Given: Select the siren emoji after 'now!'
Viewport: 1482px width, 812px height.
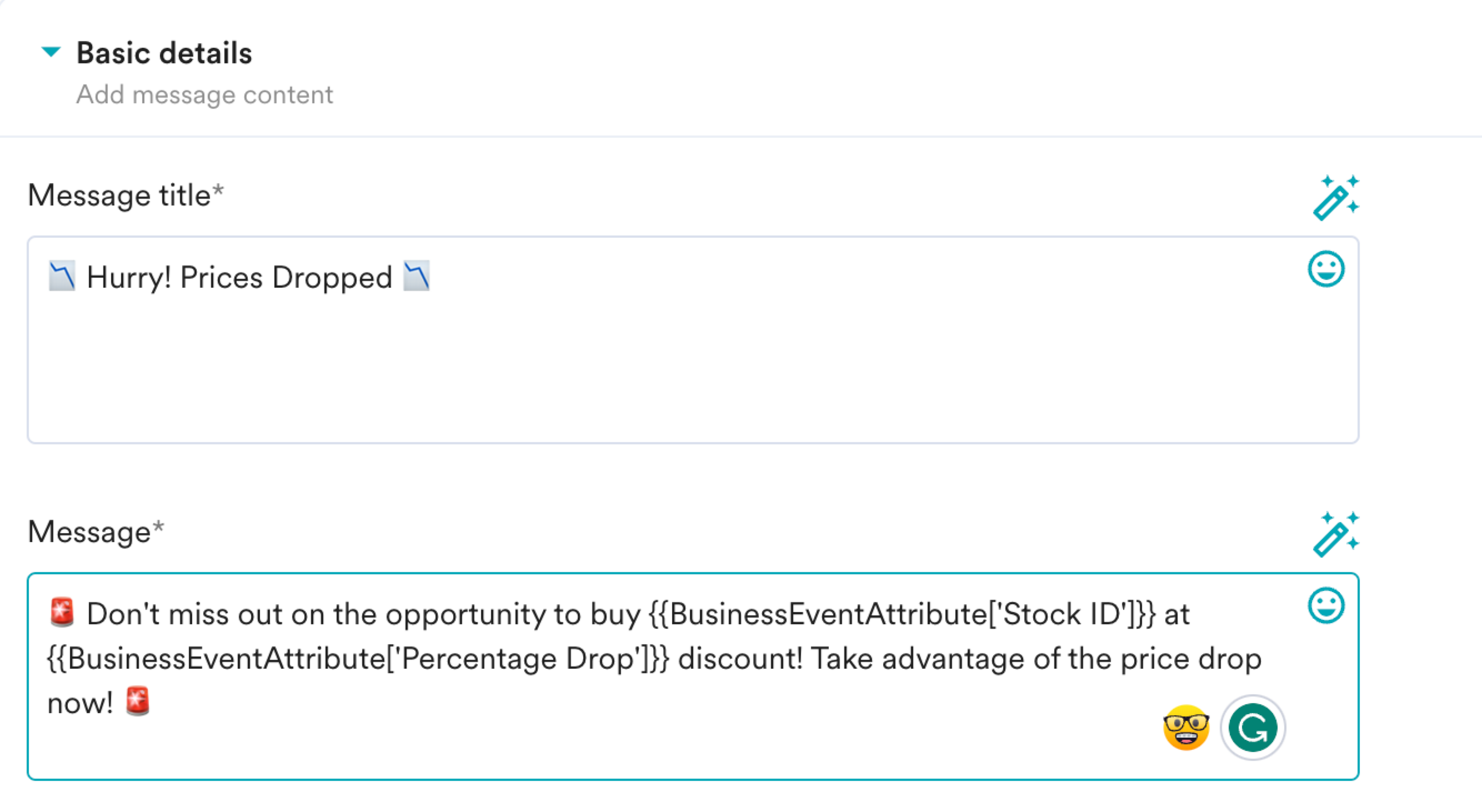Looking at the screenshot, I should pyautogui.click(x=137, y=700).
